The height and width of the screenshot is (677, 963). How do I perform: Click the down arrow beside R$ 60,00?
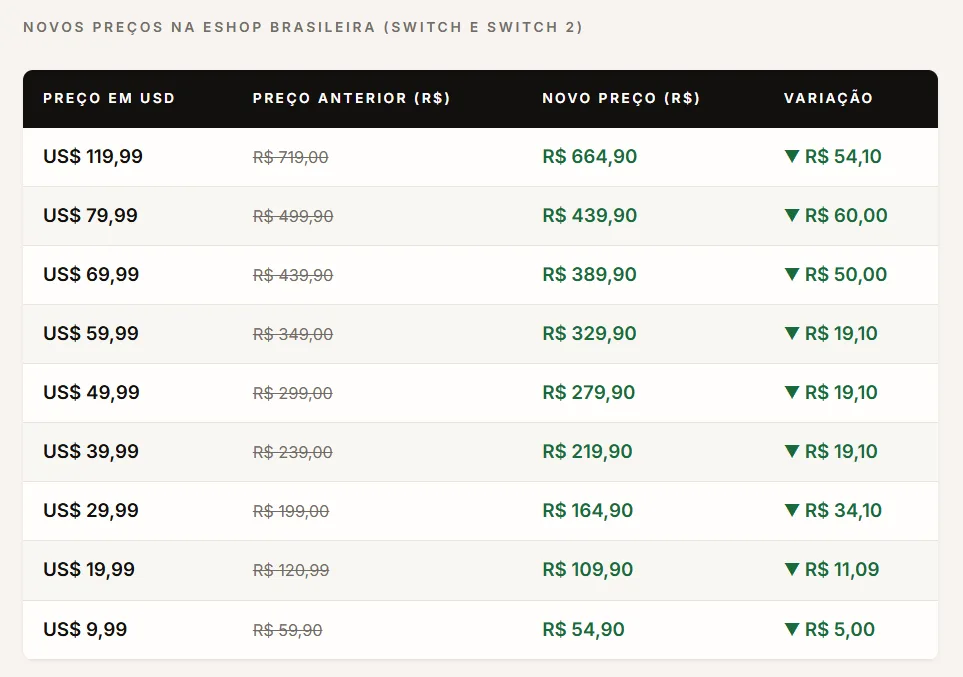pos(792,215)
